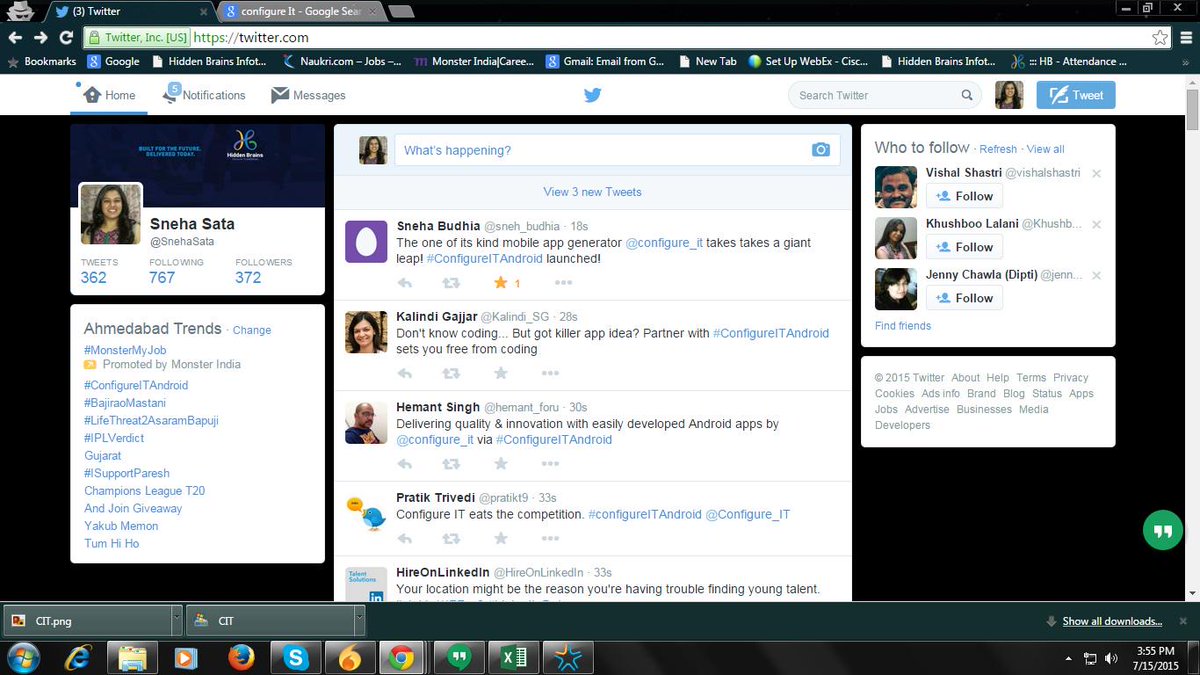Screen dimensions: 1200x675
Task: Reply to Pratik Trivedi's tweet
Action: pyautogui.click(x=405, y=538)
